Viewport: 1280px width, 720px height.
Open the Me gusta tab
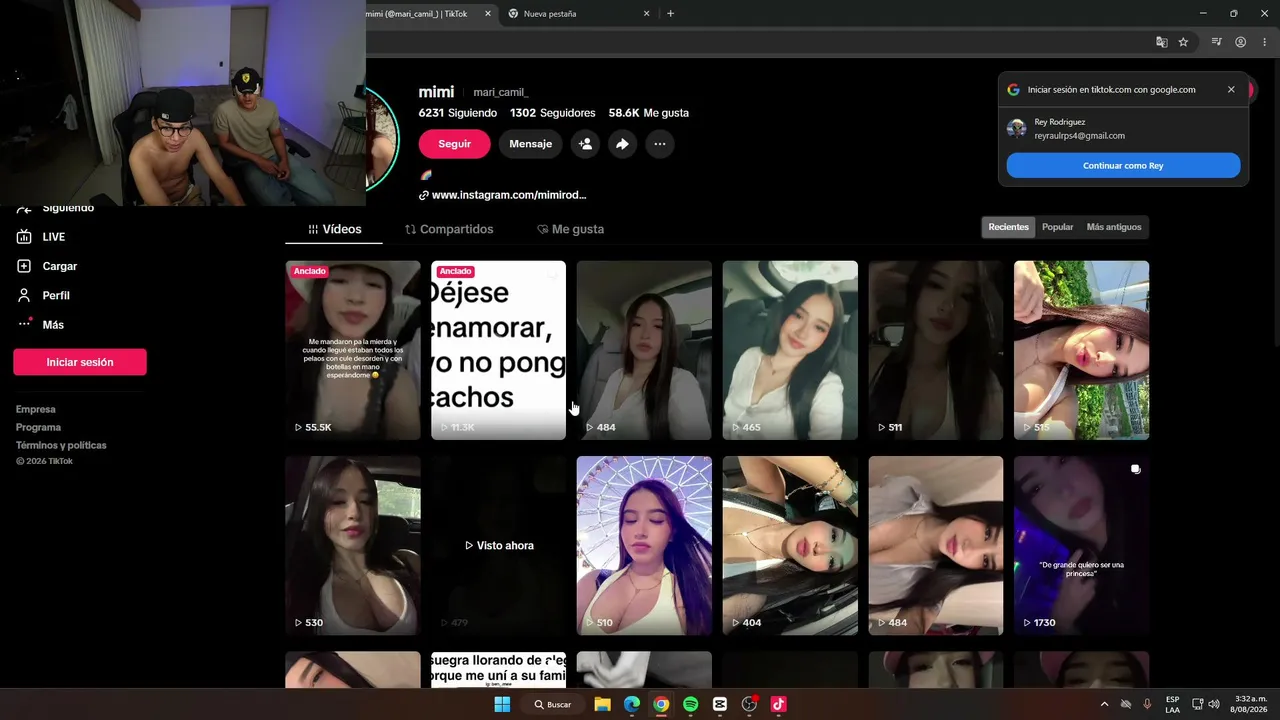pos(570,229)
